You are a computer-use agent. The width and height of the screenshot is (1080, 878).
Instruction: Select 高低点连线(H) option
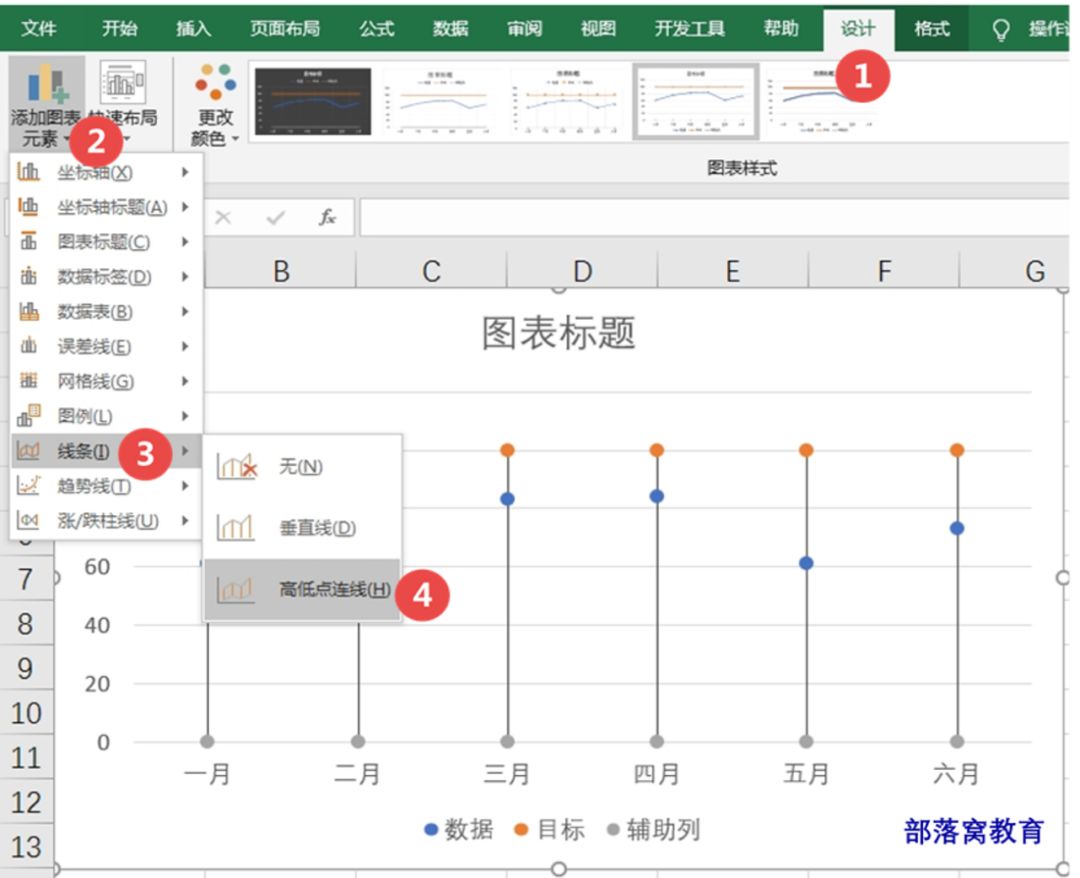(x=302, y=589)
